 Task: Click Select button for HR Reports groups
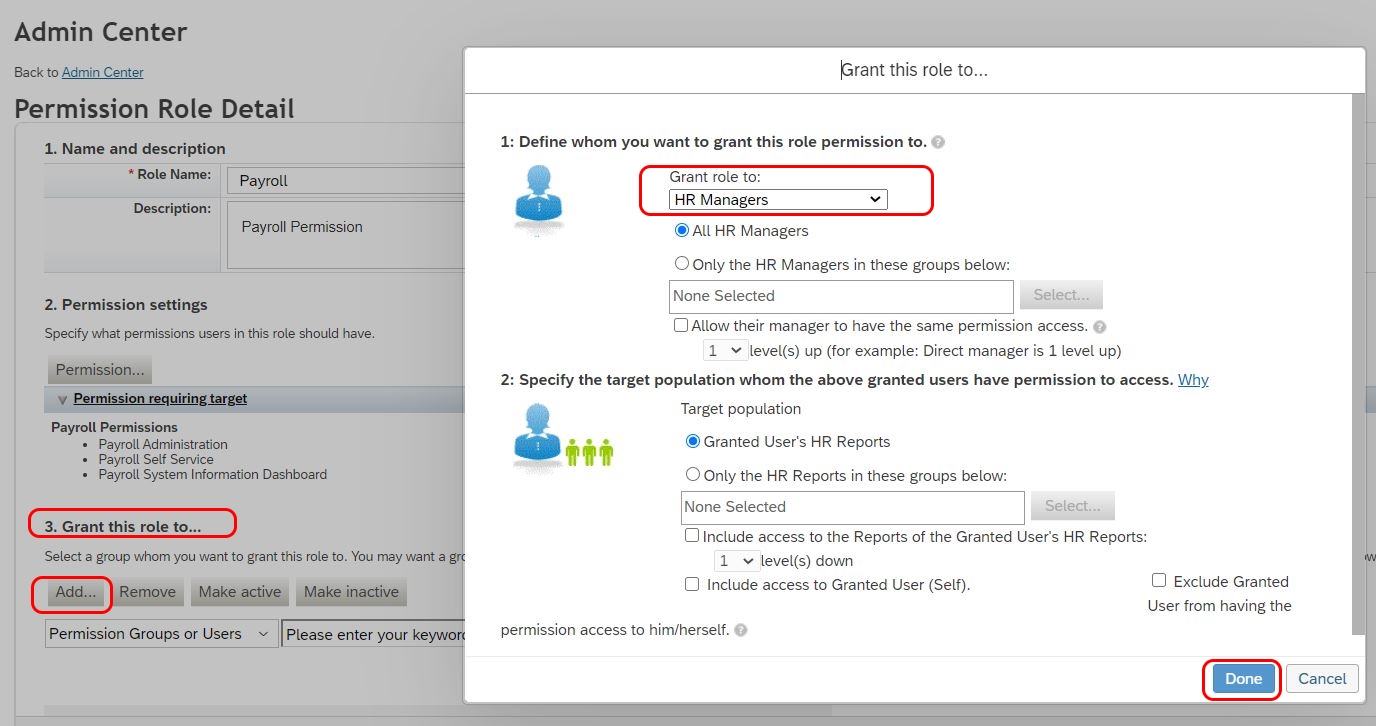coord(1072,506)
